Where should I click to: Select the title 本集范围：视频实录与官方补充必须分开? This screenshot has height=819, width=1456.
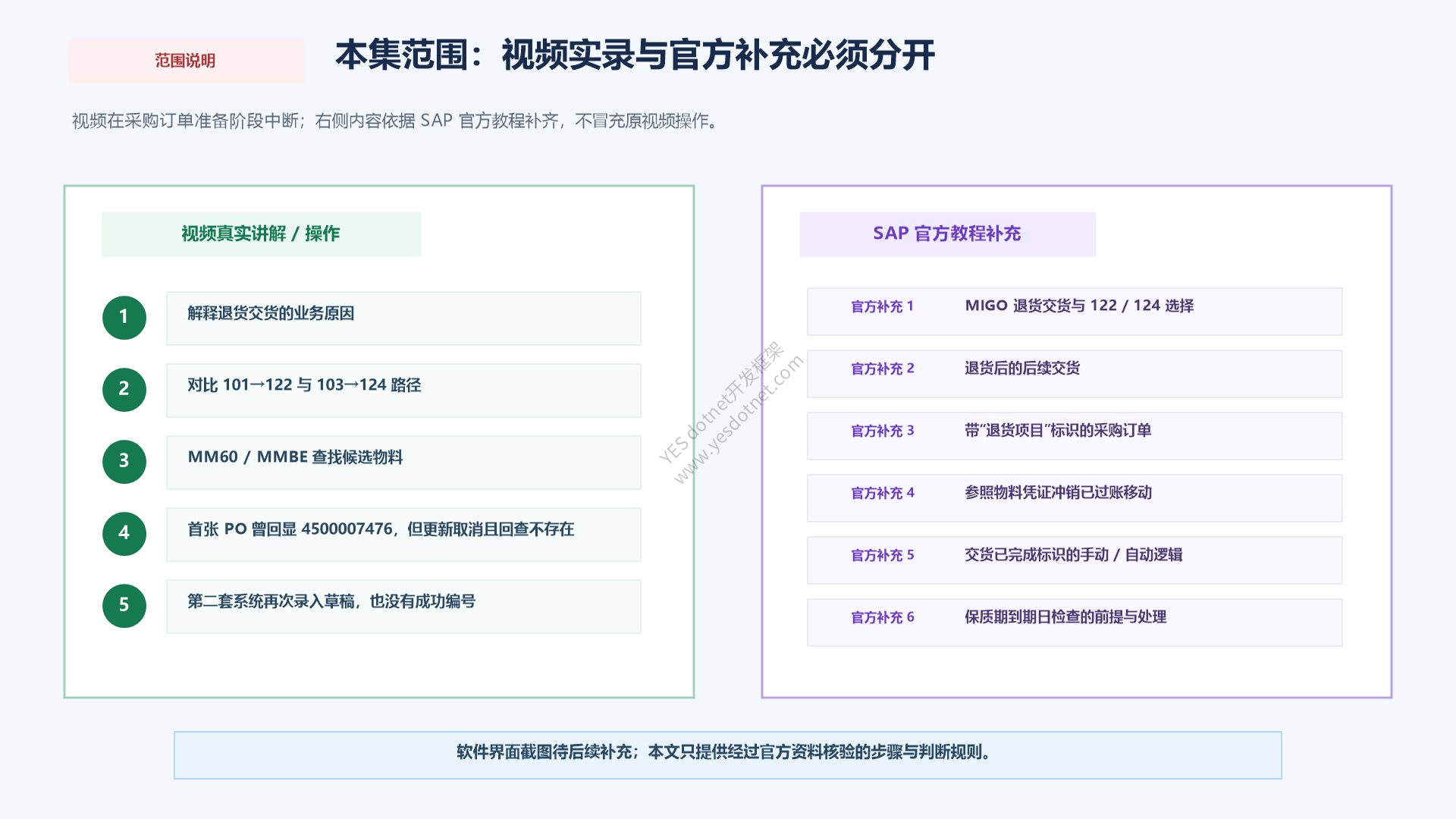[635, 55]
